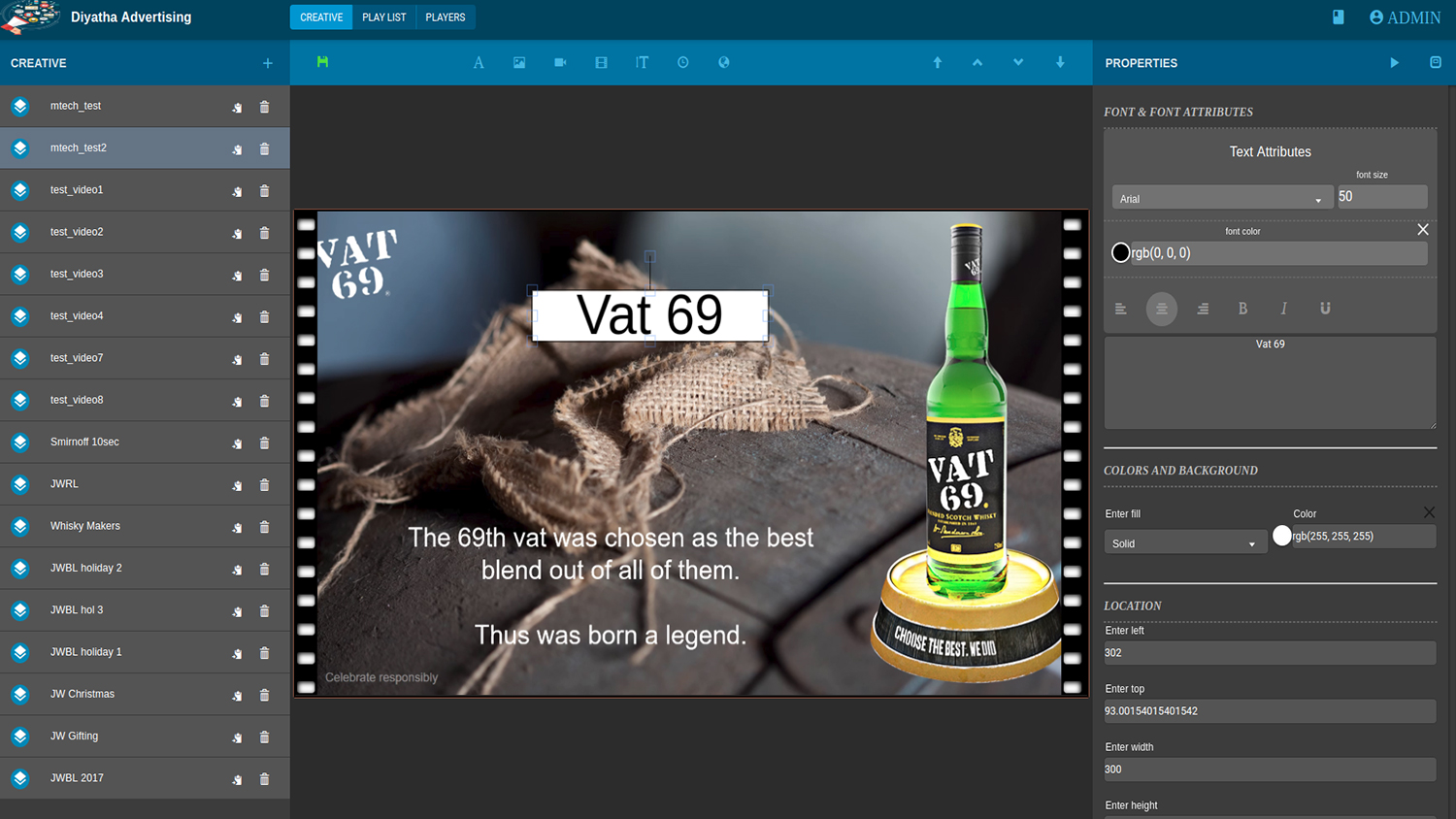Viewport: 1456px width, 819px height.
Task: Align text right
Action: click(x=1203, y=309)
